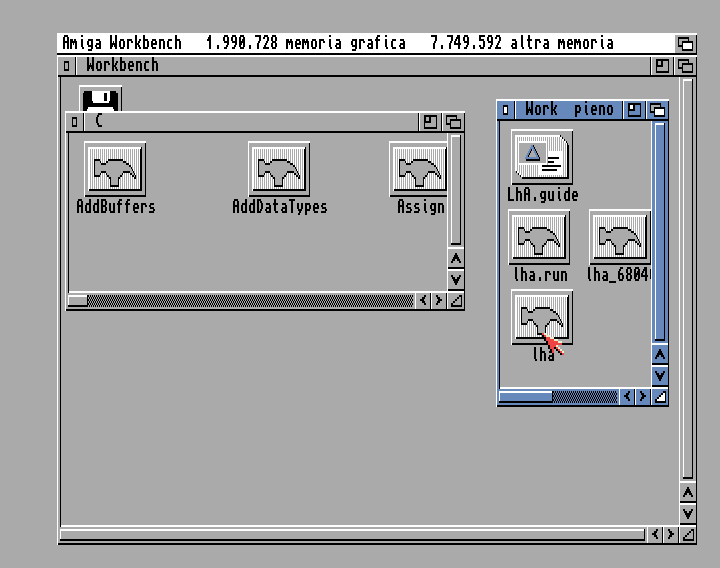Screen dimensions: 720x568
Task: Click down arrow in C window scrollbar
Action: tap(456, 279)
